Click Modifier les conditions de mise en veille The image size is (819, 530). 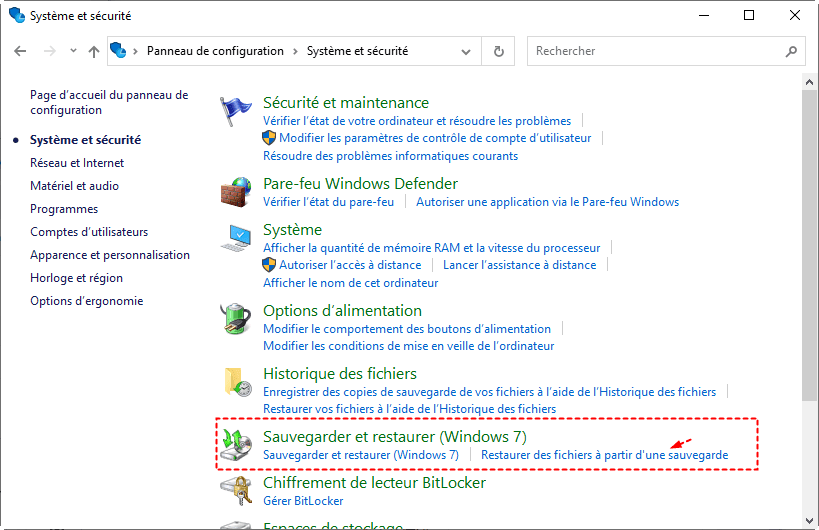tap(408, 346)
